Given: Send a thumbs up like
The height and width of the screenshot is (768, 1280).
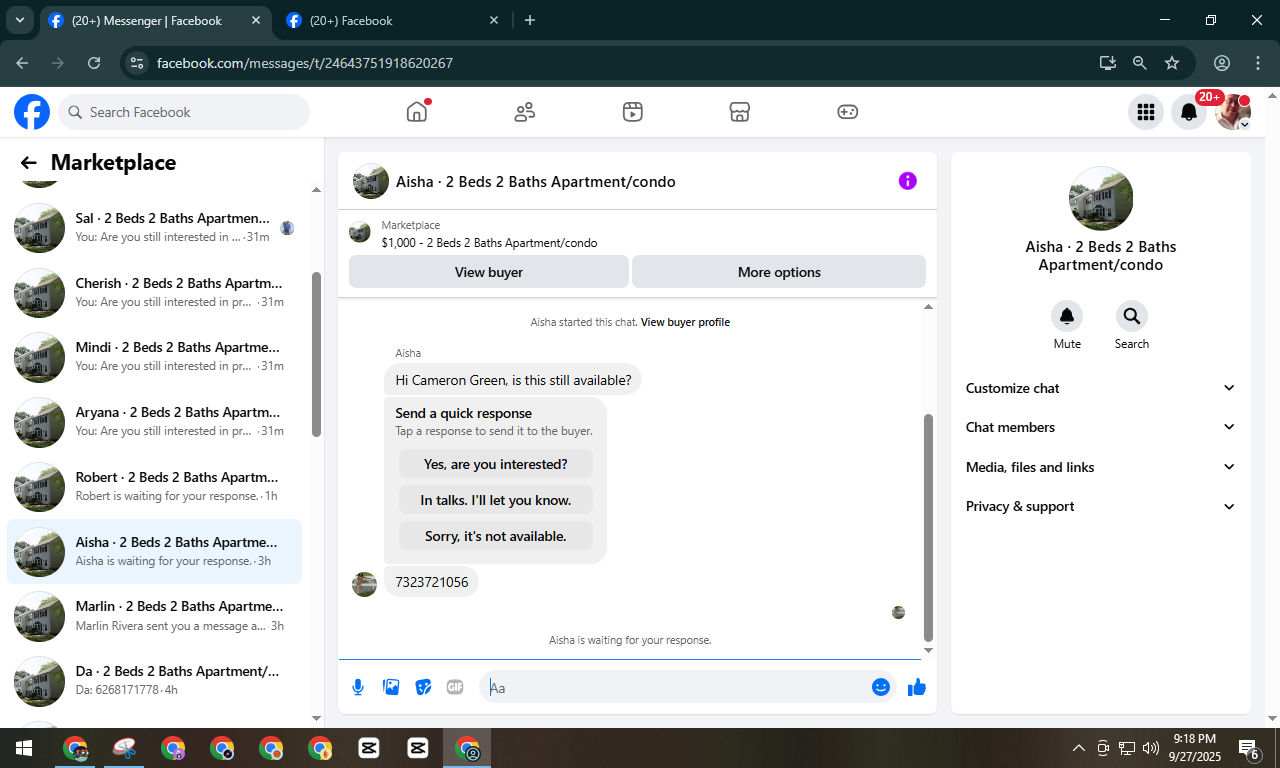Looking at the screenshot, I should point(917,687).
